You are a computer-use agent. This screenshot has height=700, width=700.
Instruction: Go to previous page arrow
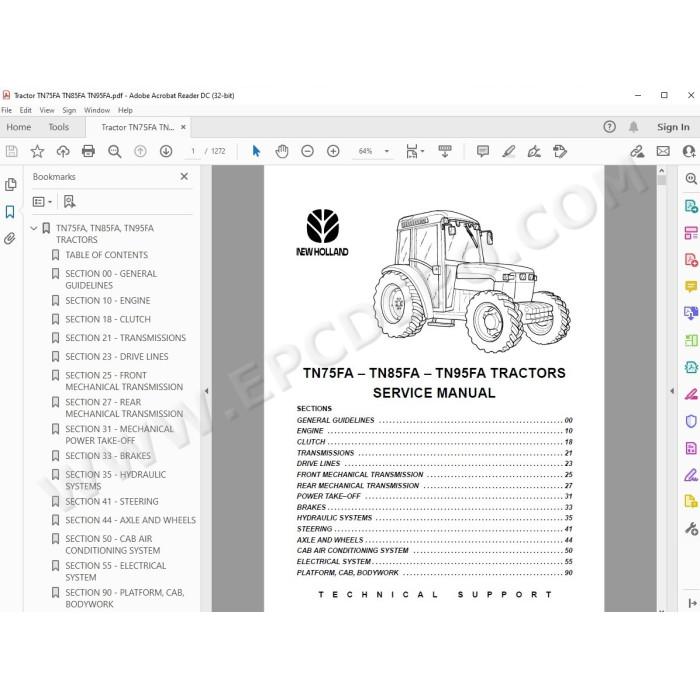[140, 151]
